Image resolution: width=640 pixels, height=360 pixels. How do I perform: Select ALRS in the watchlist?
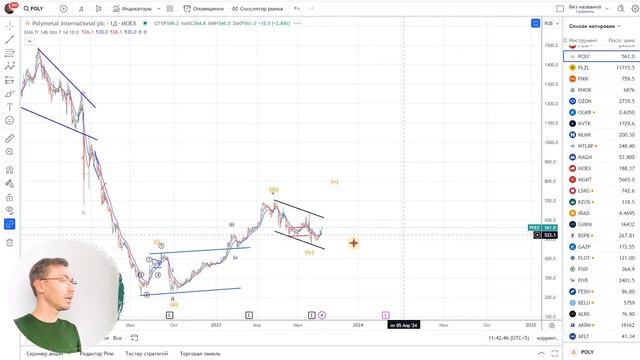(602, 313)
